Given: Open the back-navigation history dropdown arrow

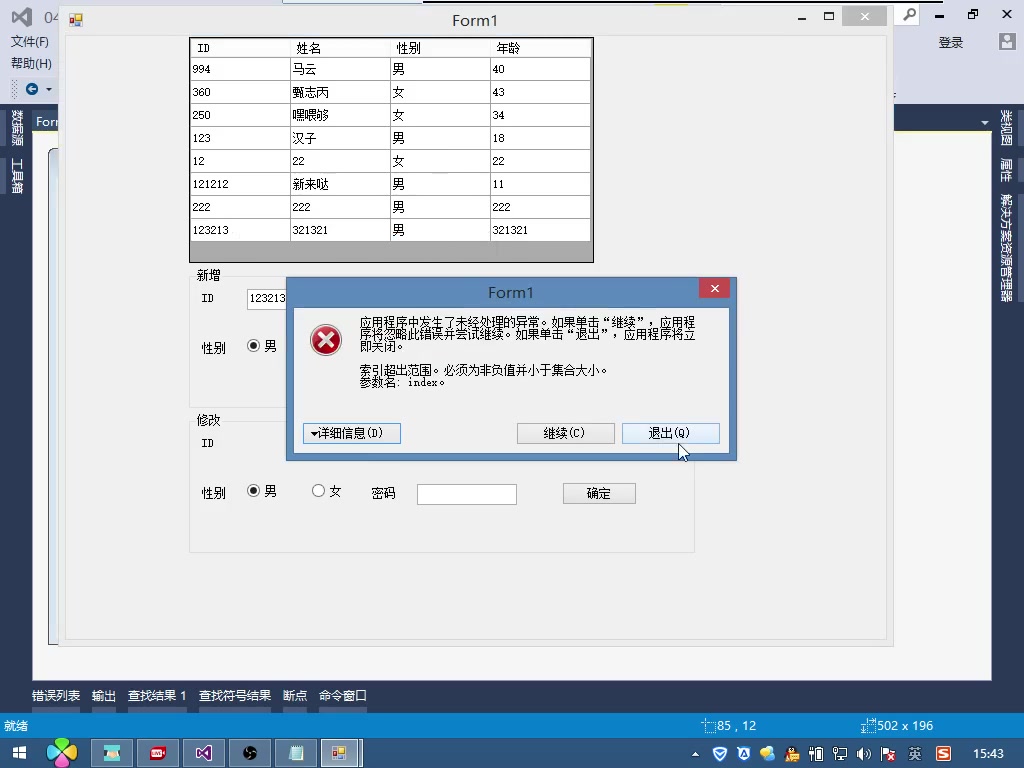Looking at the screenshot, I should click(x=47, y=89).
